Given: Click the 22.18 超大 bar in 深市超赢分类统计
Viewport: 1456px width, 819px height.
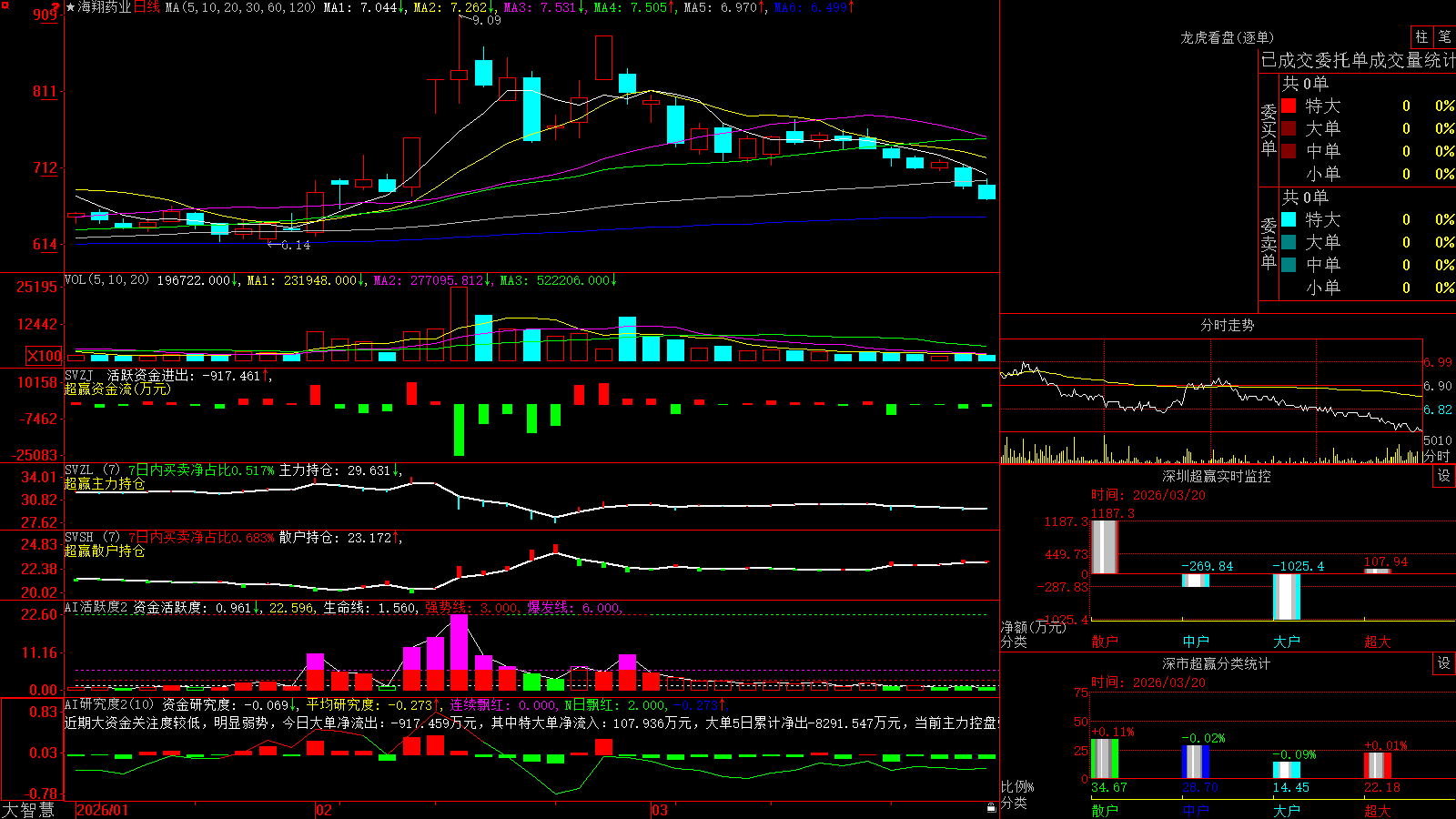Looking at the screenshot, I should tap(1378, 765).
